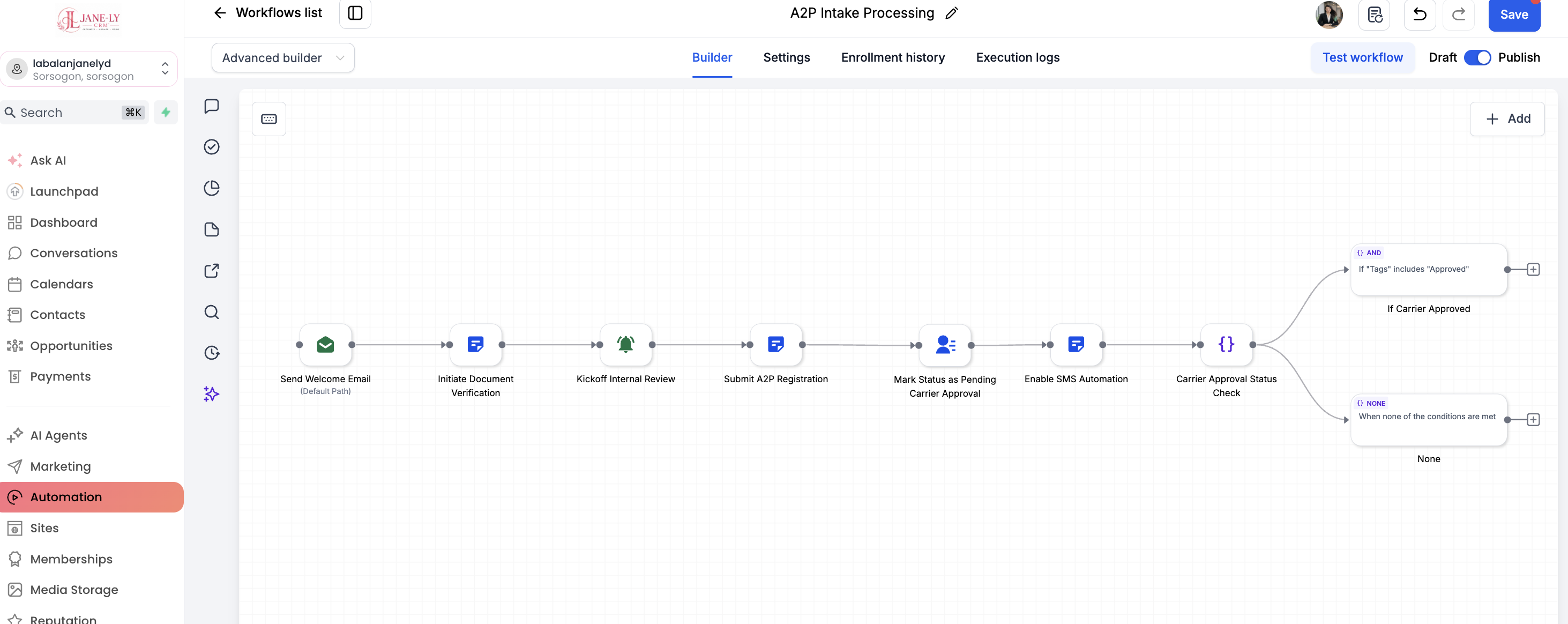Open the Advanced builder dropdown
Image resolution: width=1568 pixels, height=624 pixels.
[283, 58]
